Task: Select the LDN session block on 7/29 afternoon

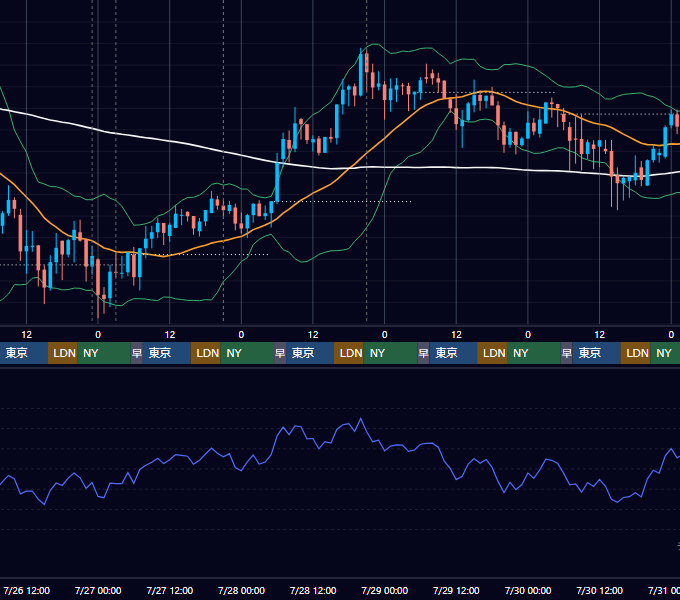Action: pyautogui.click(x=492, y=353)
